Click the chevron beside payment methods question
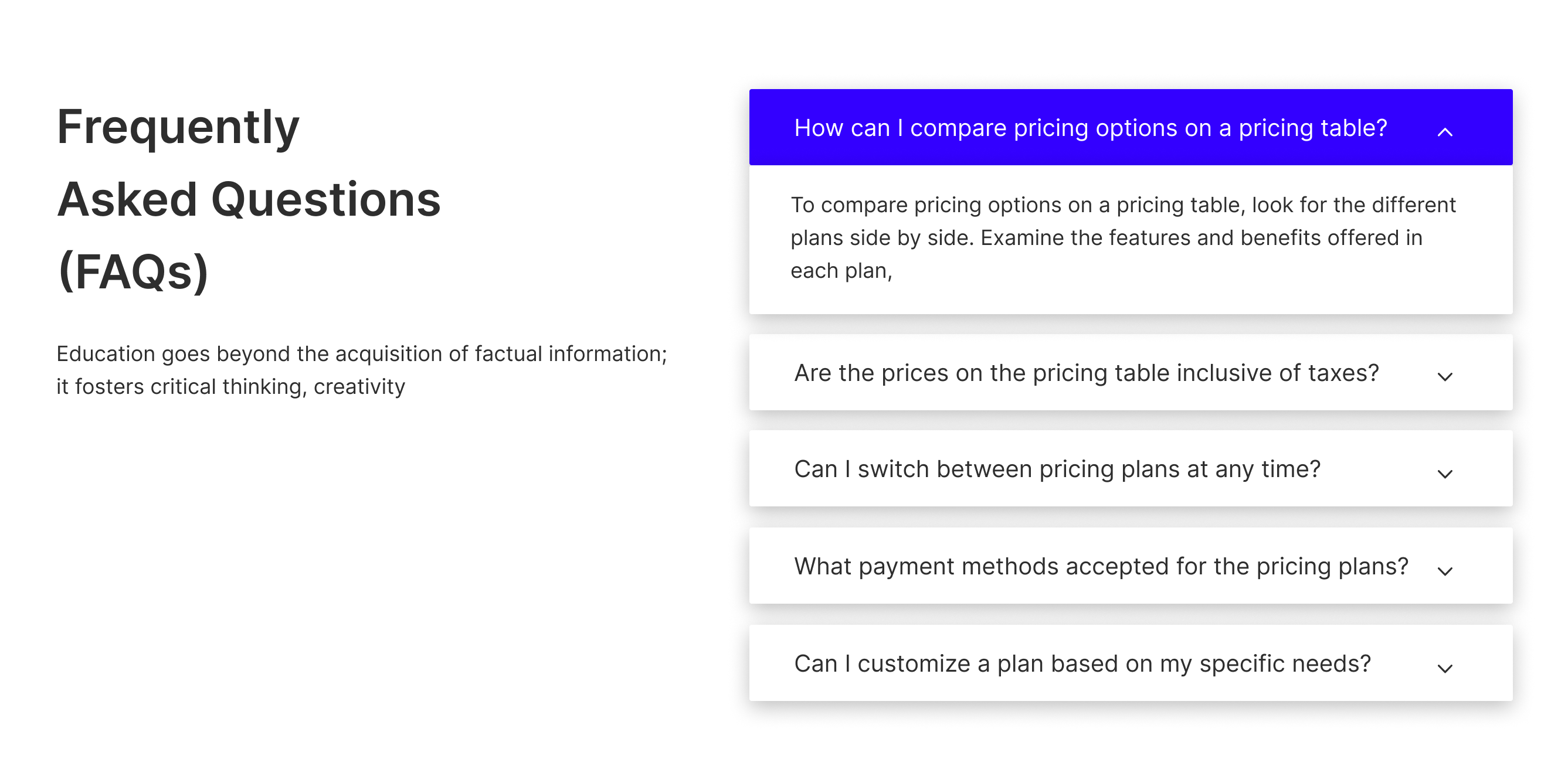The width and height of the screenshot is (1568, 776). (1444, 571)
